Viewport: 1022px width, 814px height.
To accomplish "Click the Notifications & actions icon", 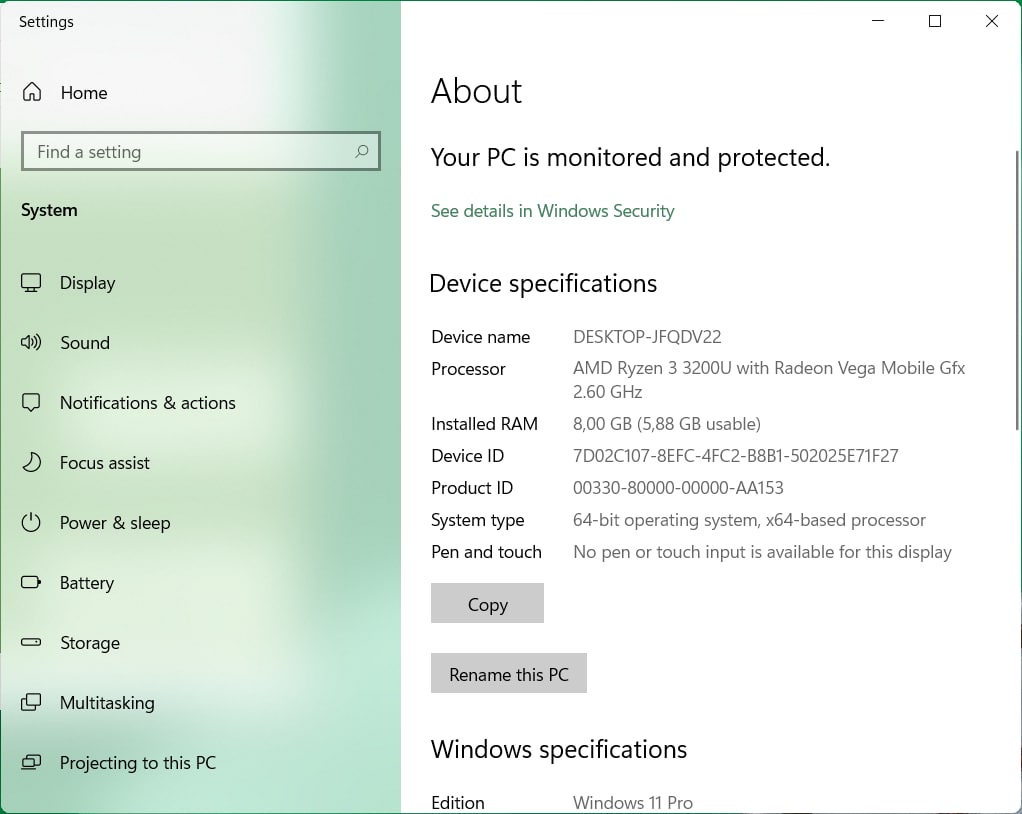I will coord(31,402).
